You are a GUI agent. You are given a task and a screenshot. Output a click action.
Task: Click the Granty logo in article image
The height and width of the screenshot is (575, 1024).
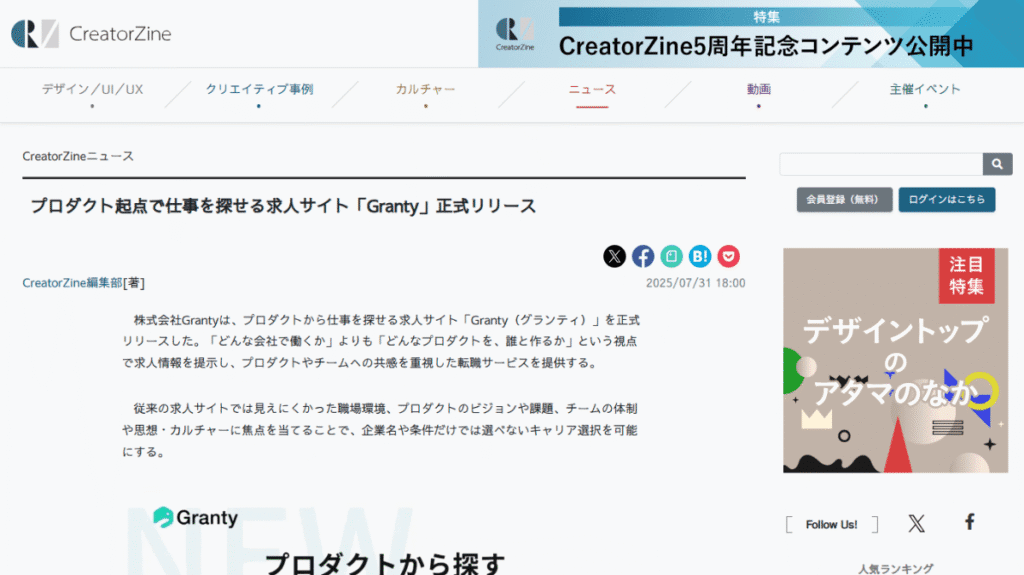[x=195, y=518]
